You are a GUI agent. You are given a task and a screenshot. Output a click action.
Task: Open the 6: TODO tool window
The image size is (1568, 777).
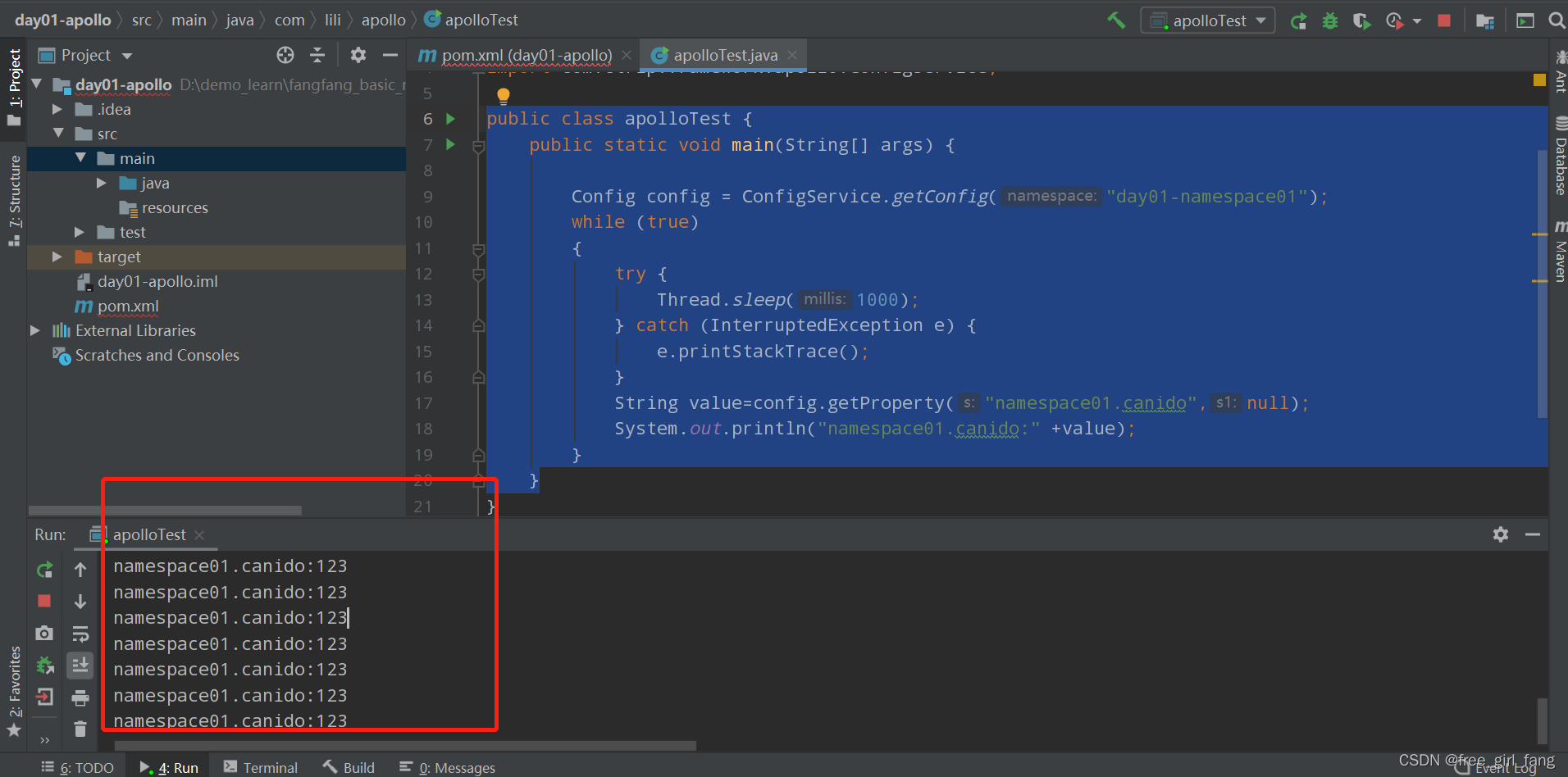coord(78,767)
